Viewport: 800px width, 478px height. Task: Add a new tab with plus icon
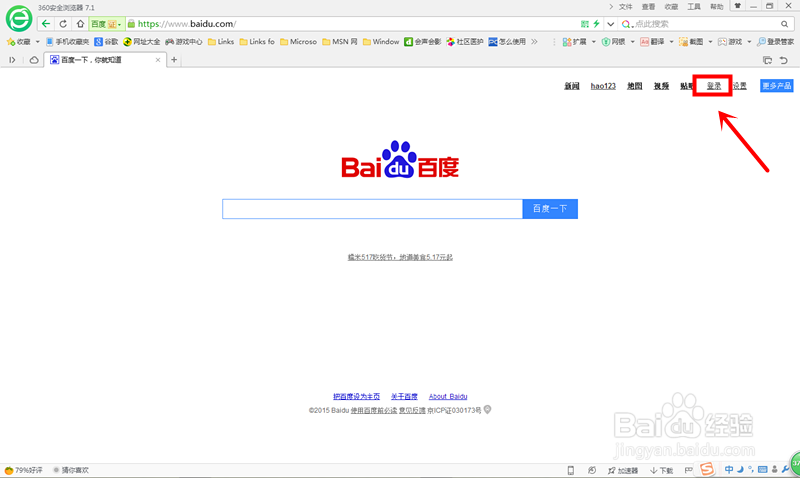point(174,60)
